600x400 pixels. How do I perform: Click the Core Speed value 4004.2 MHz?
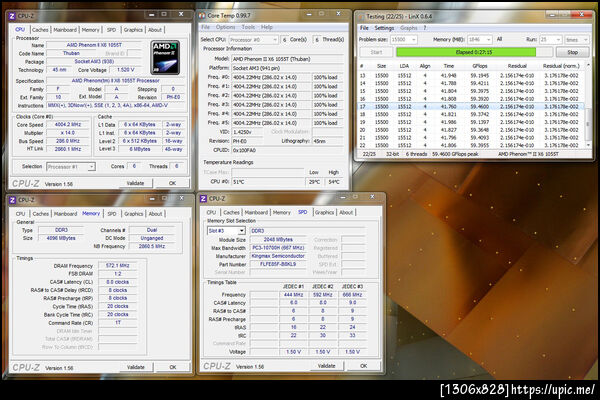click(x=68, y=124)
